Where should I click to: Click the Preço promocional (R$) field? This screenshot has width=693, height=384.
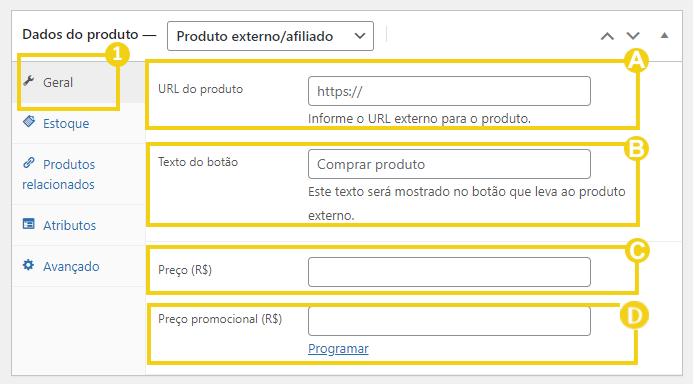pos(449,321)
